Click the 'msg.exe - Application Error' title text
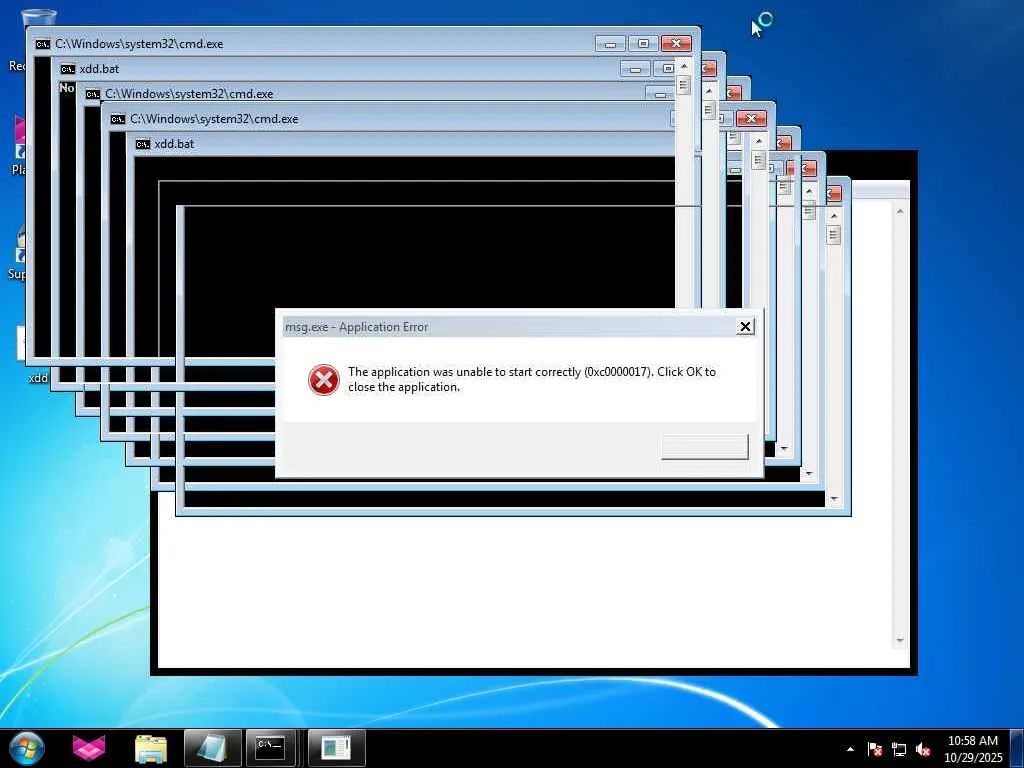 [357, 327]
